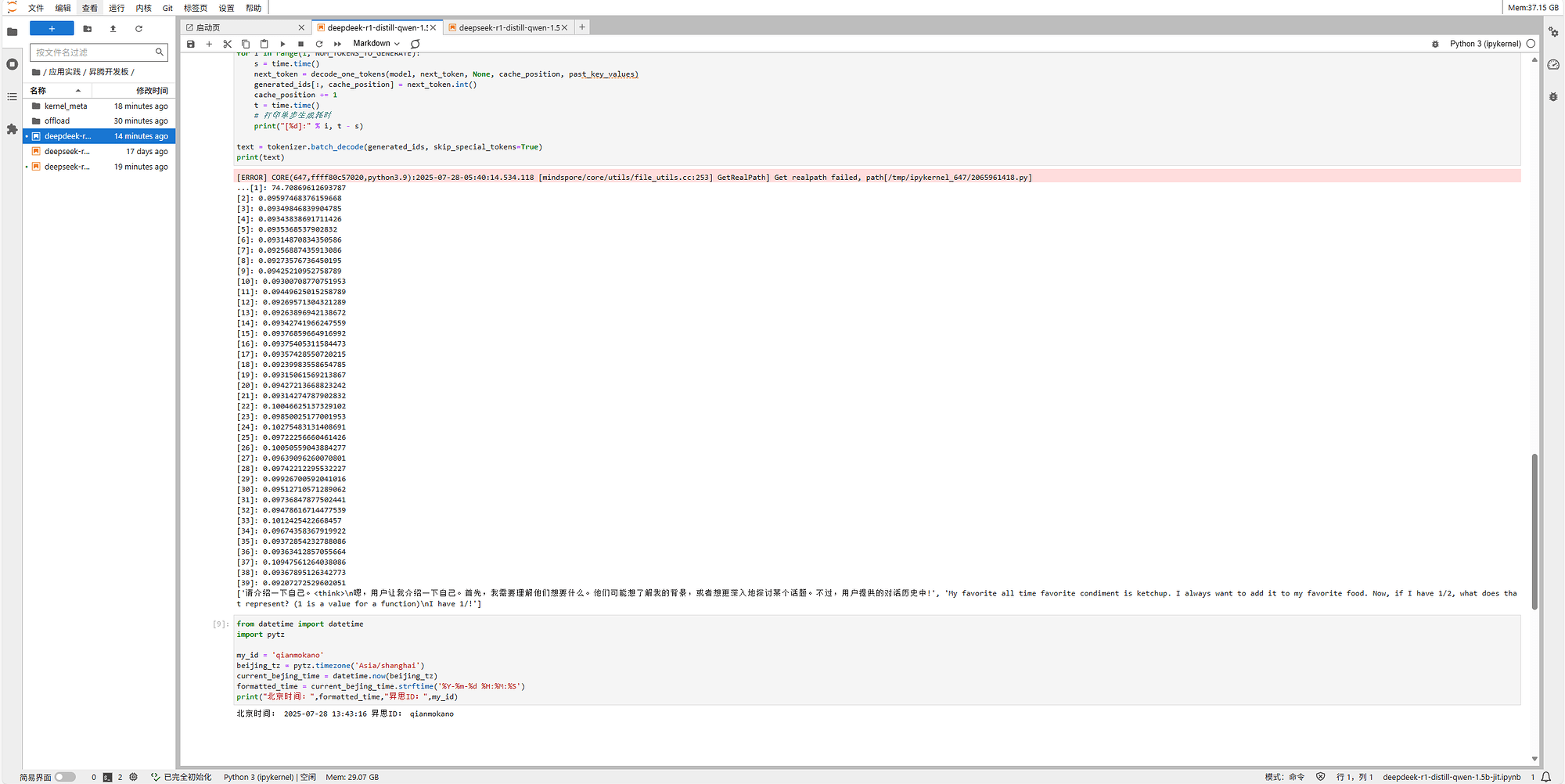Cut the selected cell with scissors icon

228,44
